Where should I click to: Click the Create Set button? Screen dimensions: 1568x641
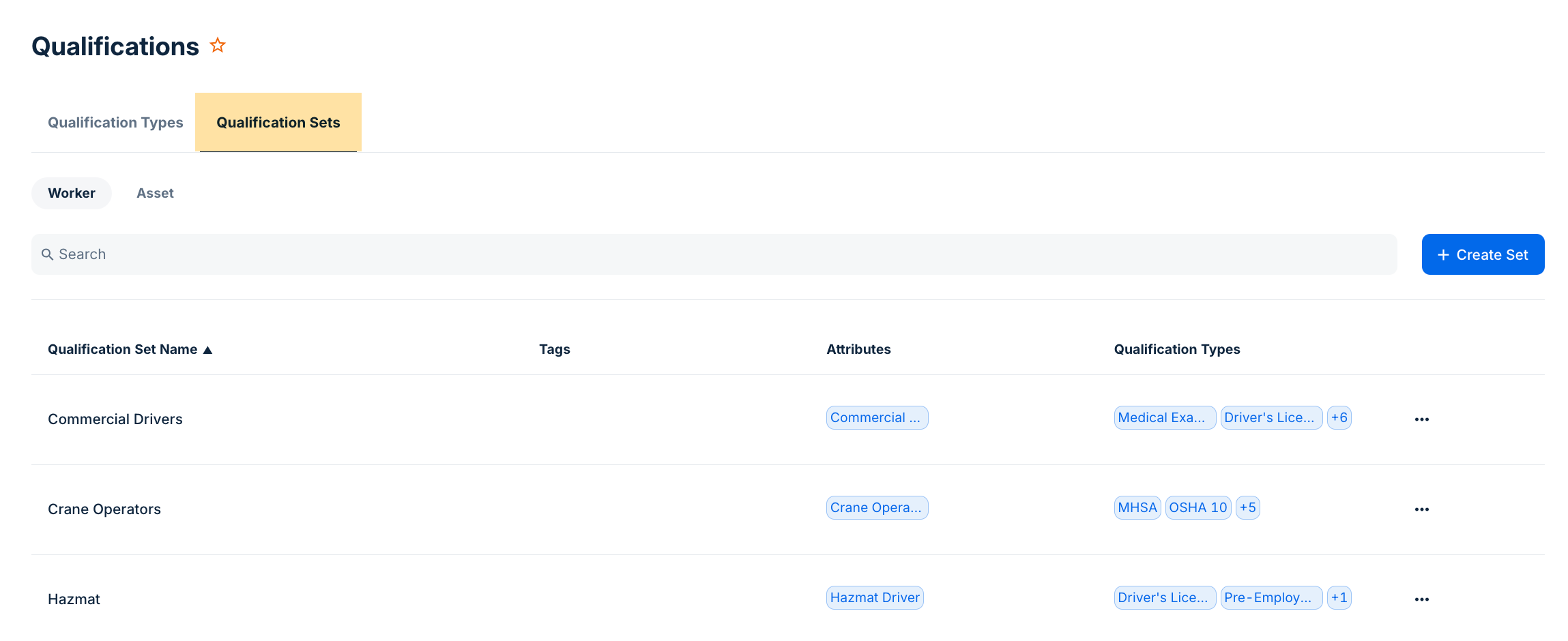point(1482,254)
